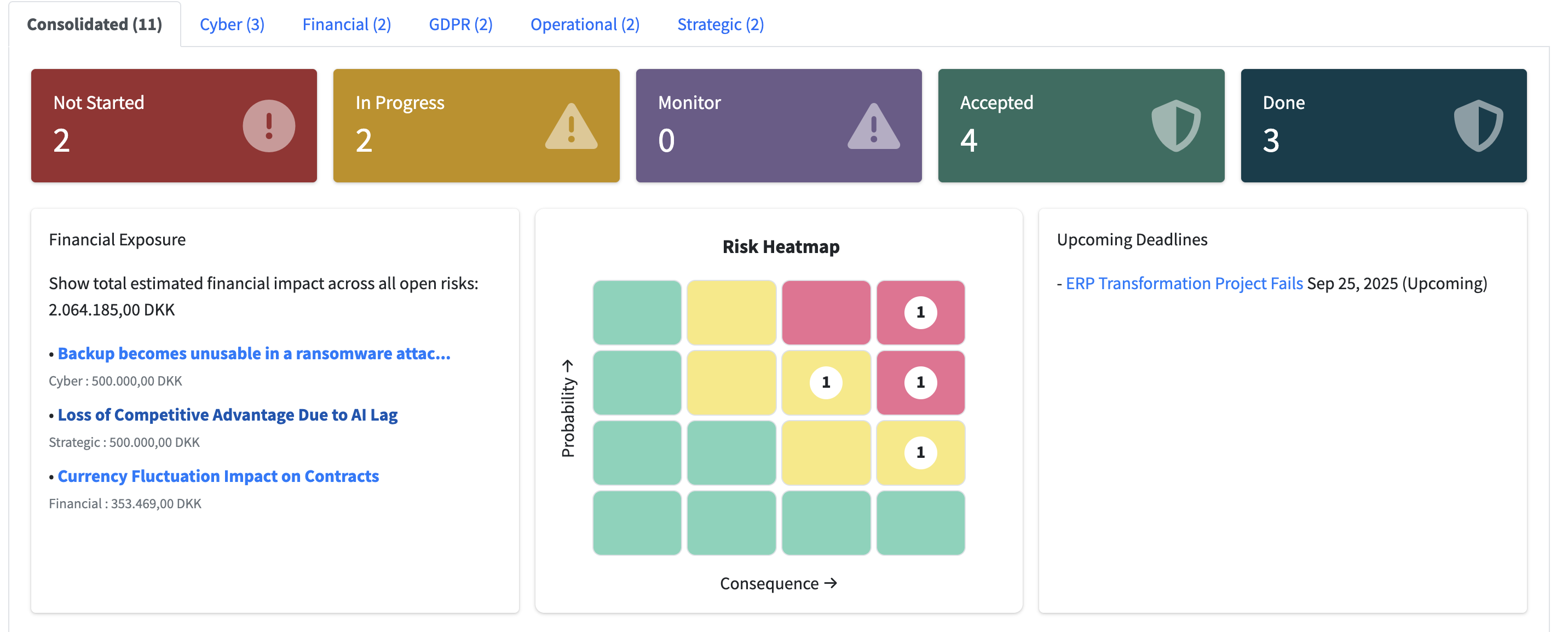Open the In Progress status card
This screenshot has height=632, width=1568.
tap(477, 125)
